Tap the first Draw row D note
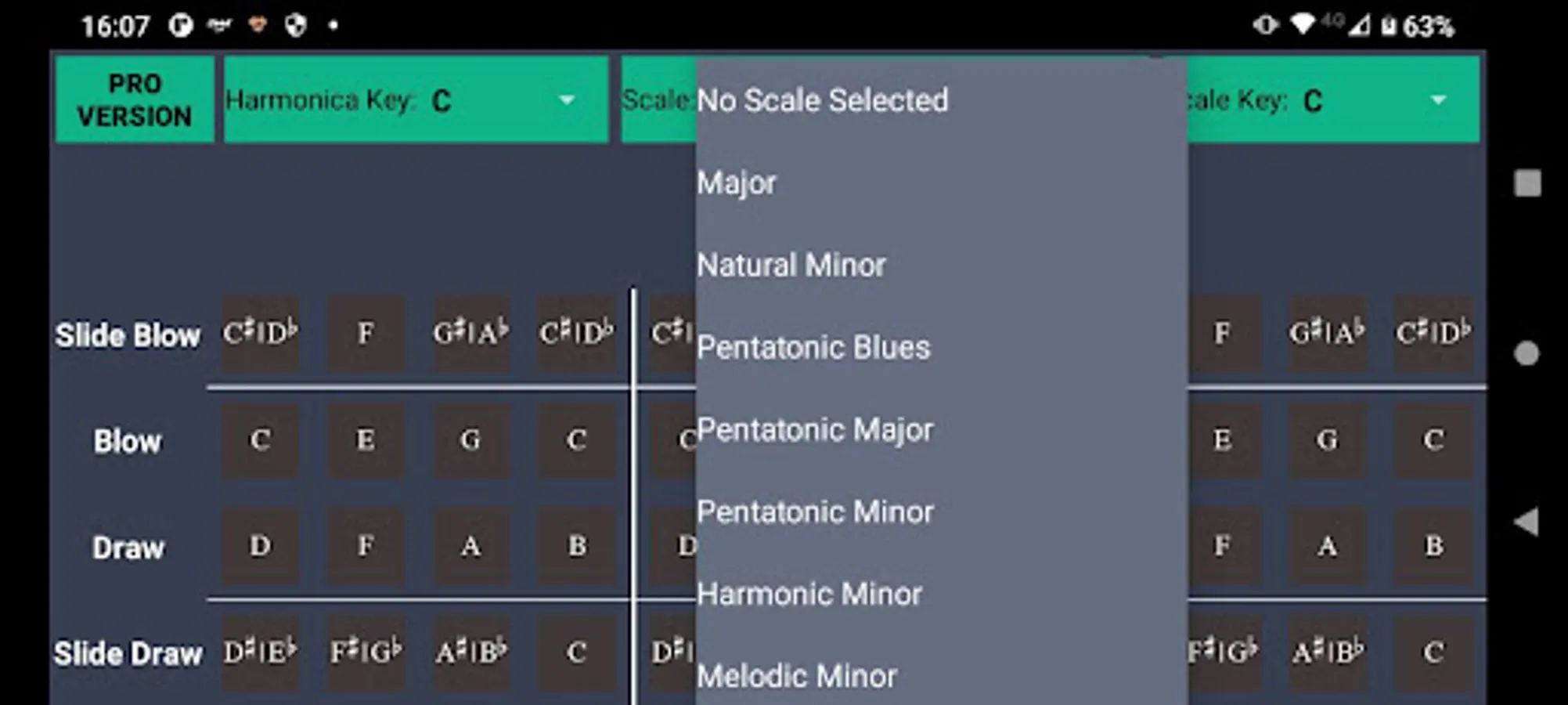This screenshot has height=705, width=1568. click(x=260, y=546)
